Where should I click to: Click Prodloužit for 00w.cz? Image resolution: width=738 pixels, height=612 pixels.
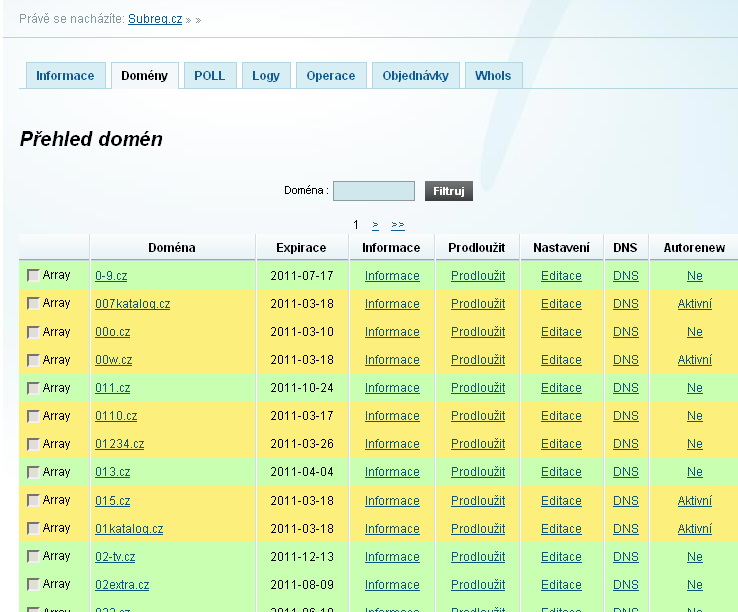(x=477, y=360)
